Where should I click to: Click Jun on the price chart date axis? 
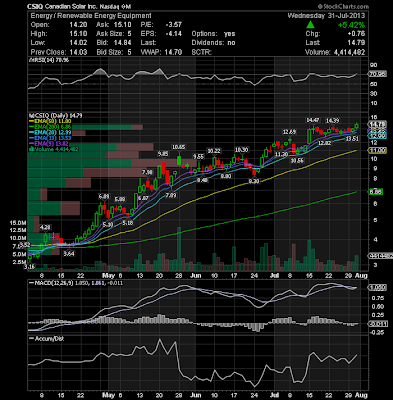pyautogui.click(x=196, y=276)
